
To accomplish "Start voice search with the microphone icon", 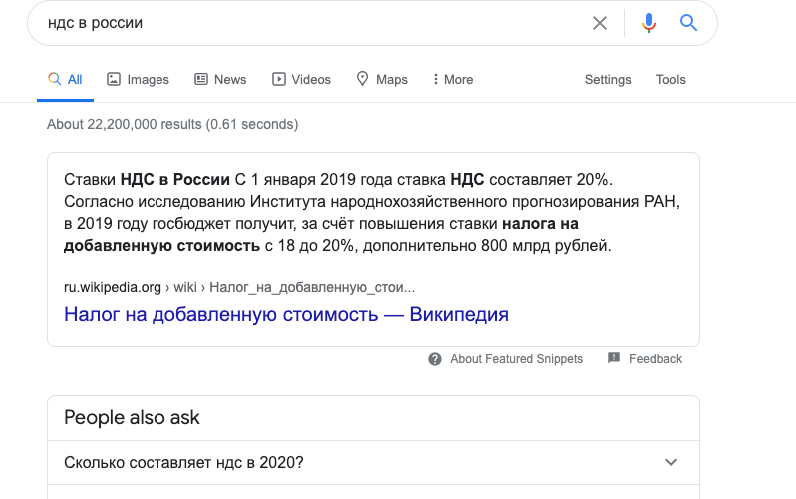I will click(x=648, y=23).
